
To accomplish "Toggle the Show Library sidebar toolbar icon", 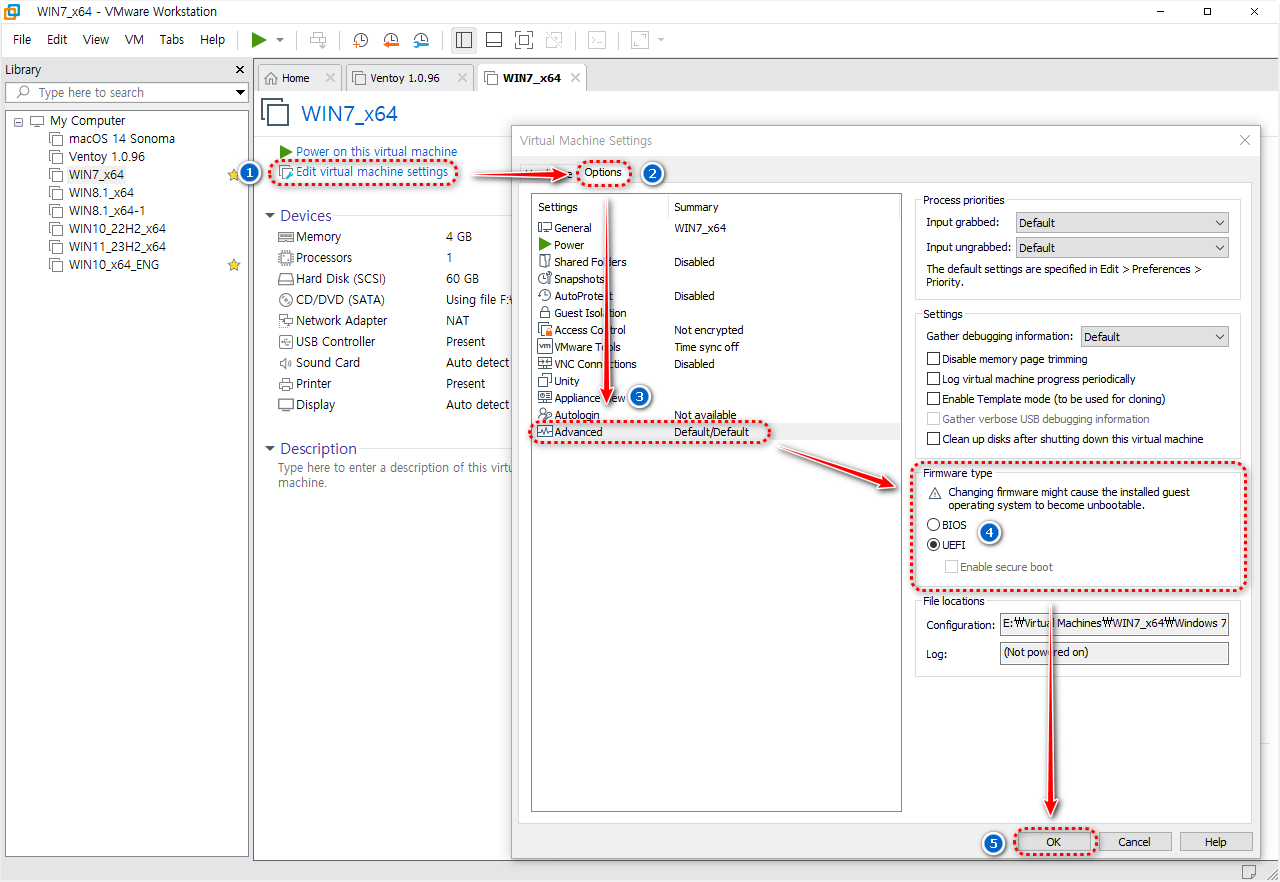I will click(464, 40).
